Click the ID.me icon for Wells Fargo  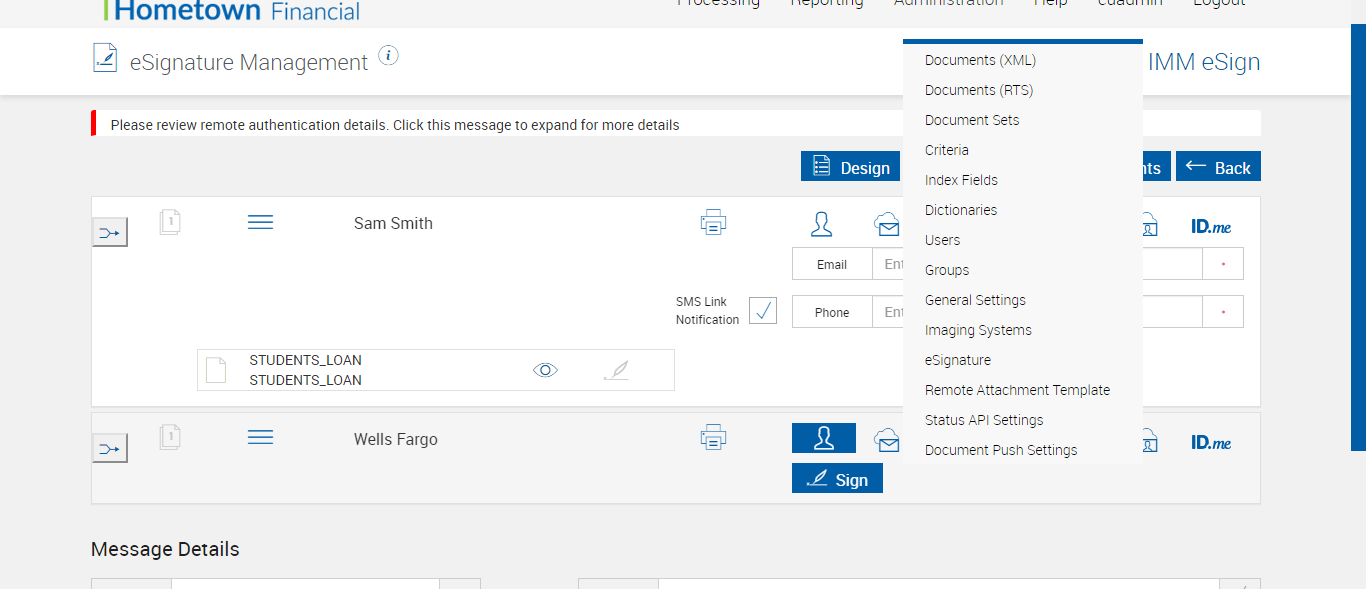[x=1211, y=442]
